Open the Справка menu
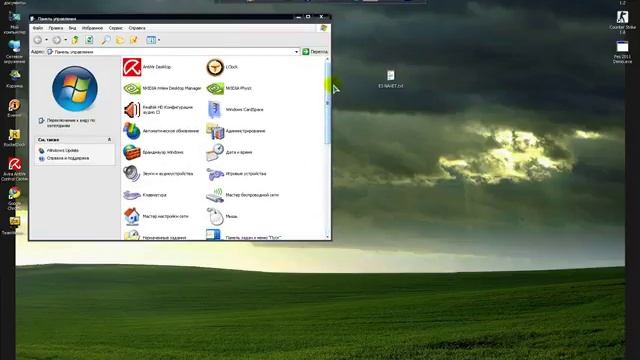 tap(137, 28)
